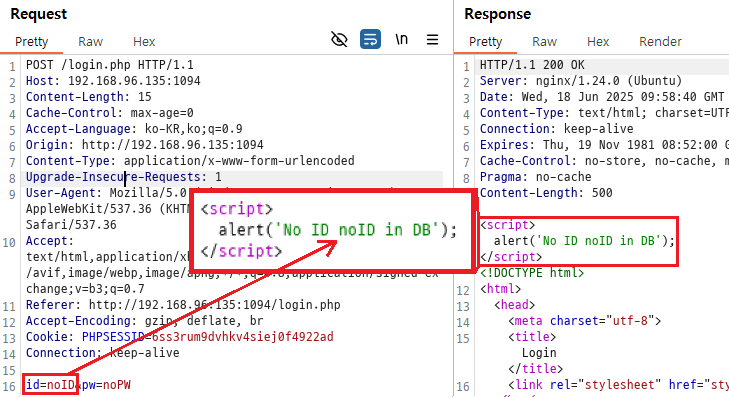Click the 'Content-Length: 15' request header
This screenshot has width=729, height=397.
(x=89, y=97)
